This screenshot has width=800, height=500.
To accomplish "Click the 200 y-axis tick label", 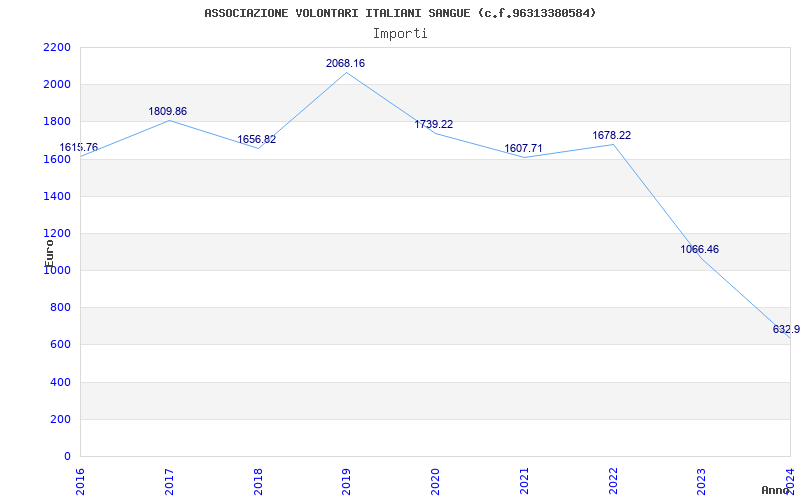I will [x=61, y=419].
